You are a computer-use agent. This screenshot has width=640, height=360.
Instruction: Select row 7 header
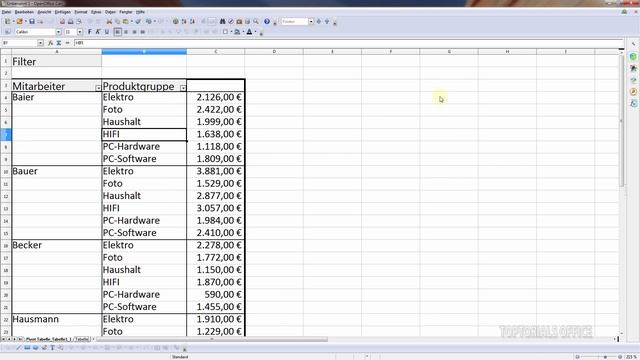coord(6,134)
